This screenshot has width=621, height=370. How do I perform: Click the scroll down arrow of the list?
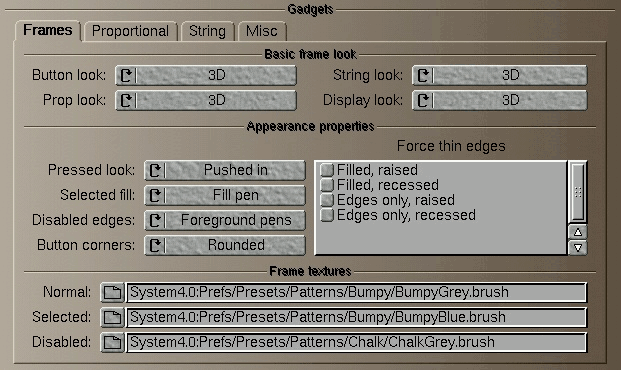pyautogui.click(x=578, y=248)
